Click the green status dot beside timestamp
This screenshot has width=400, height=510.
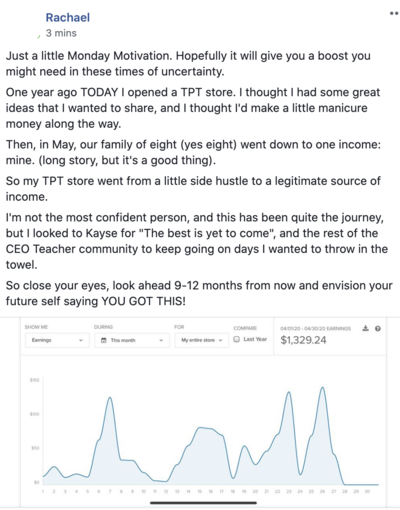coord(39,36)
